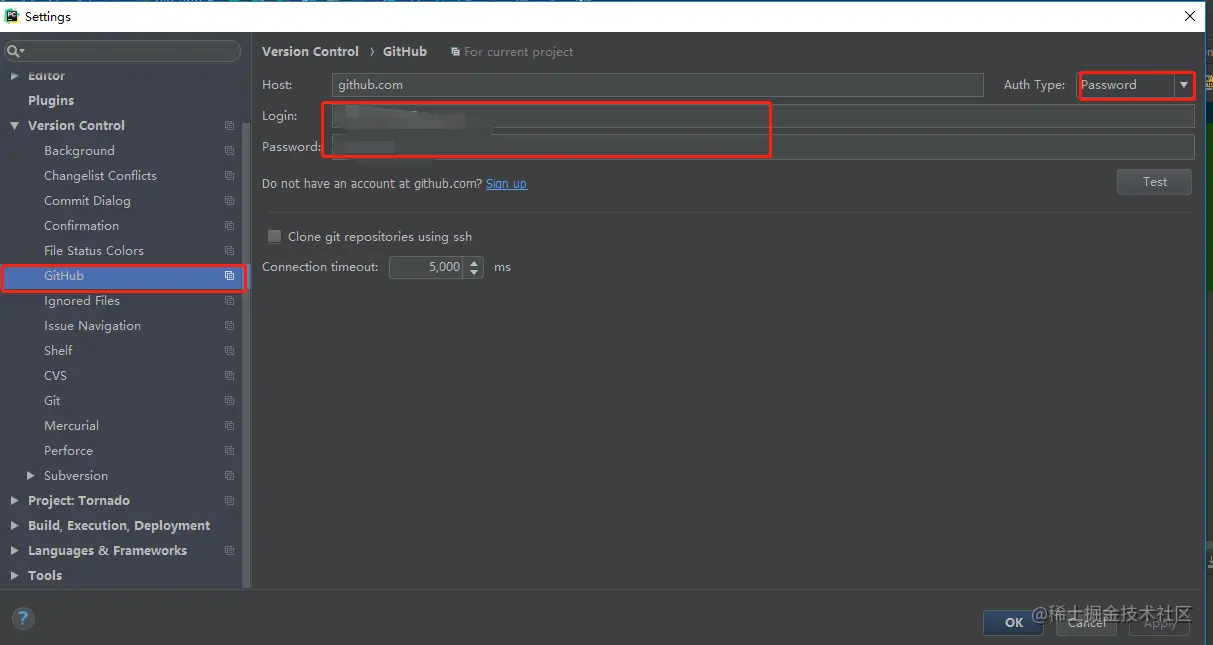Click the Connection timeout value field

pyautogui.click(x=427, y=267)
